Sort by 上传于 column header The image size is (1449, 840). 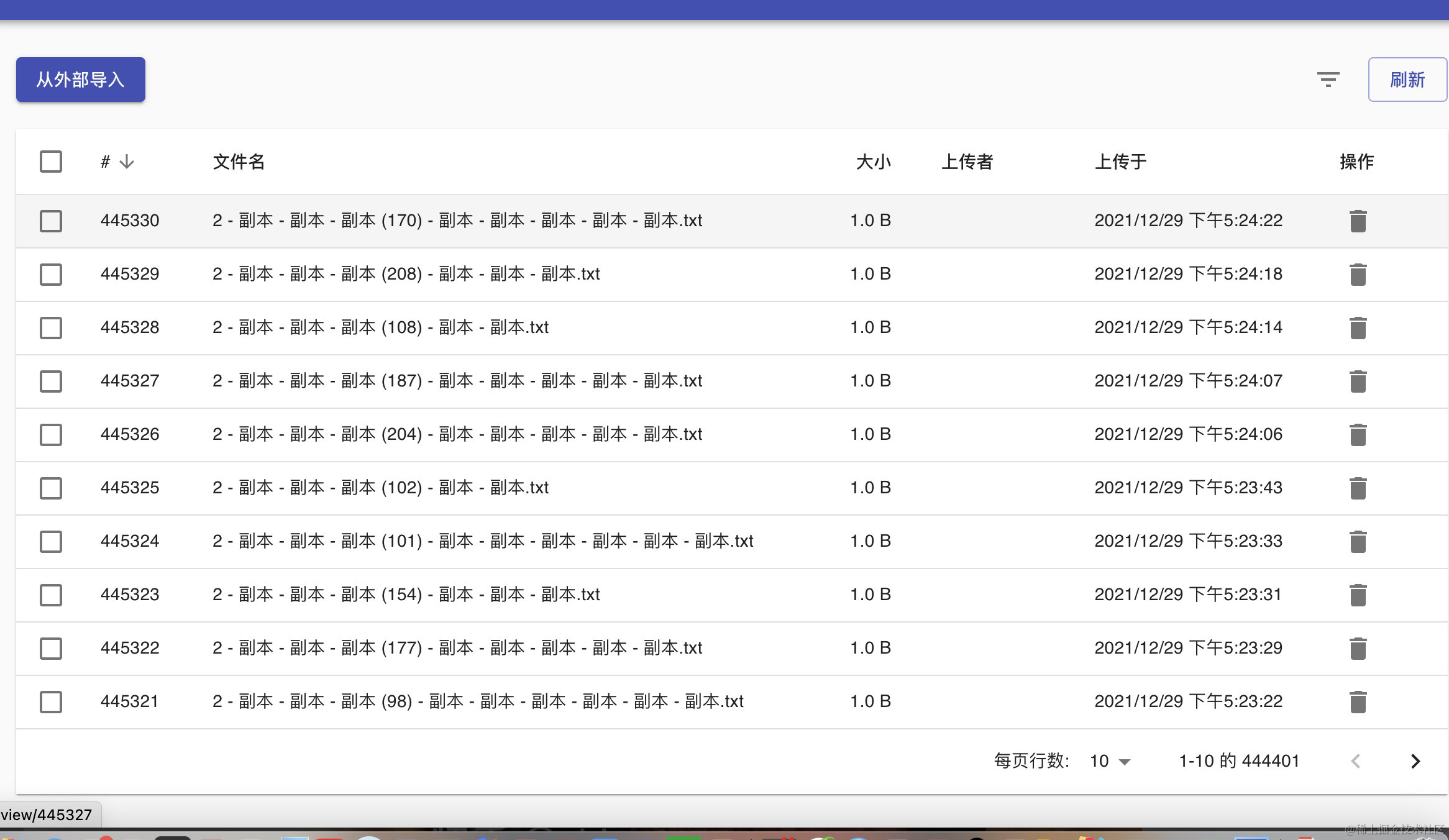(1120, 162)
